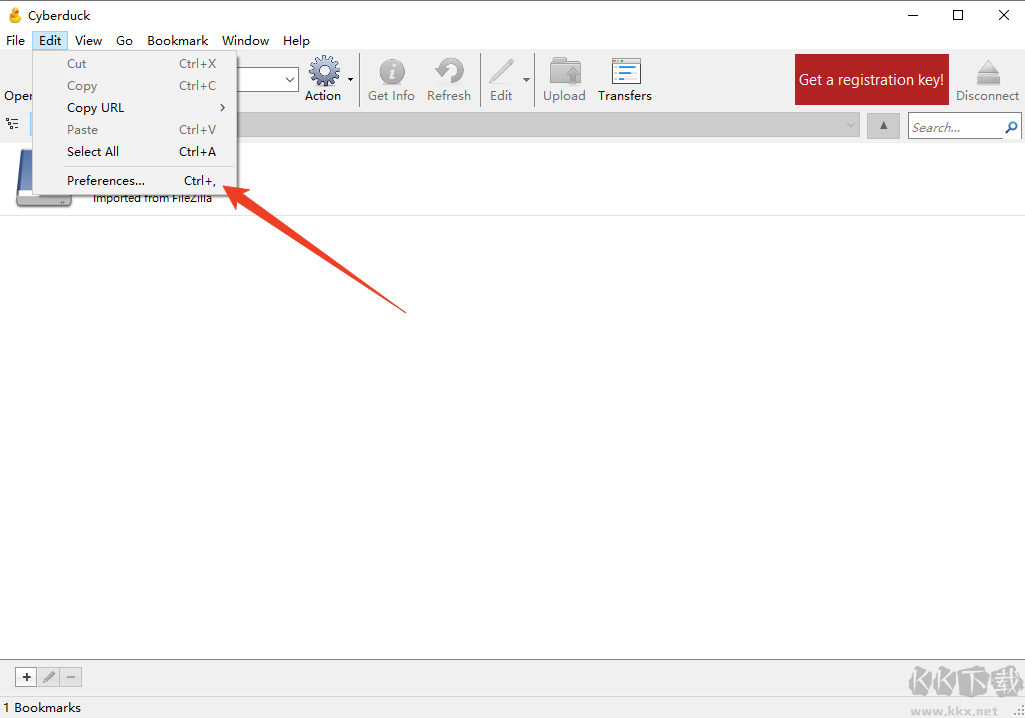The height and width of the screenshot is (718, 1025).
Task: Open the Help menu
Action: 296,41
